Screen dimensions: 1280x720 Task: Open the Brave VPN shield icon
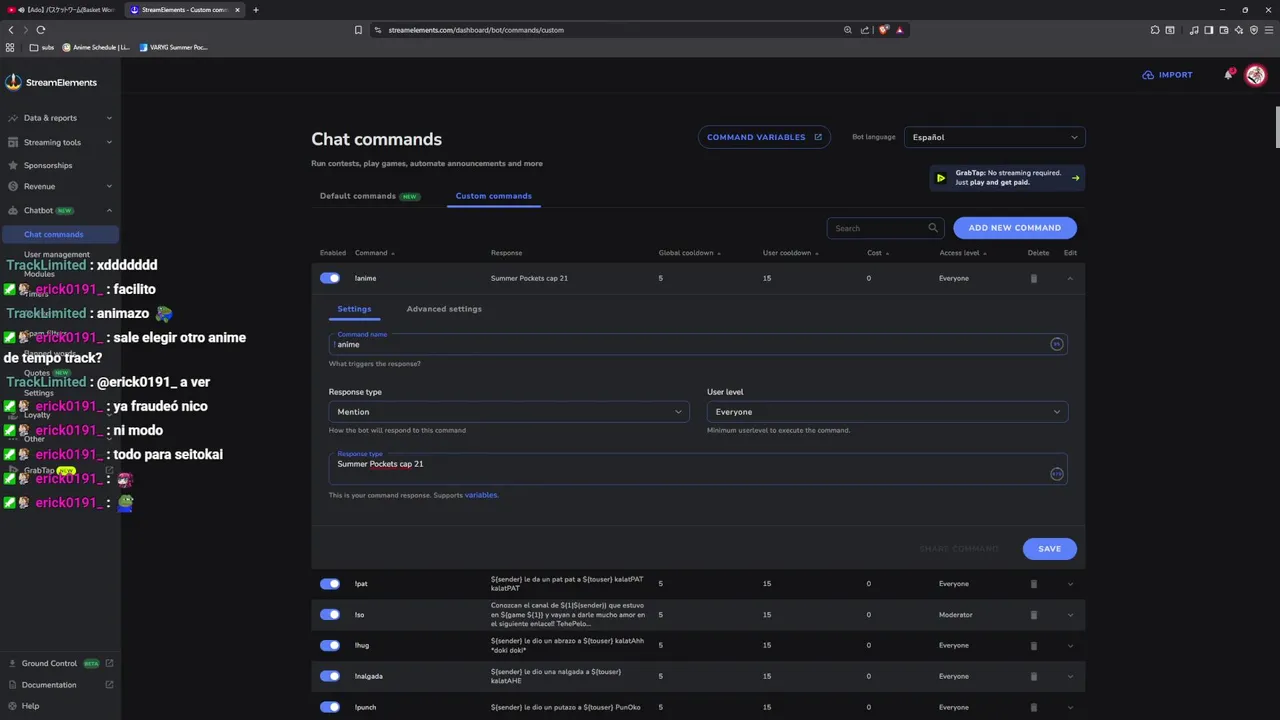[x=1254, y=30]
